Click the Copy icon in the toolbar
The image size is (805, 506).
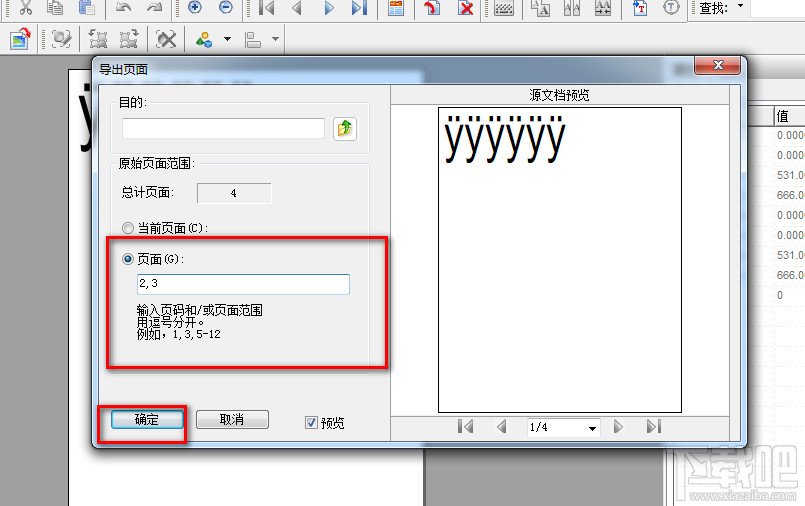pyautogui.click(x=55, y=7)
